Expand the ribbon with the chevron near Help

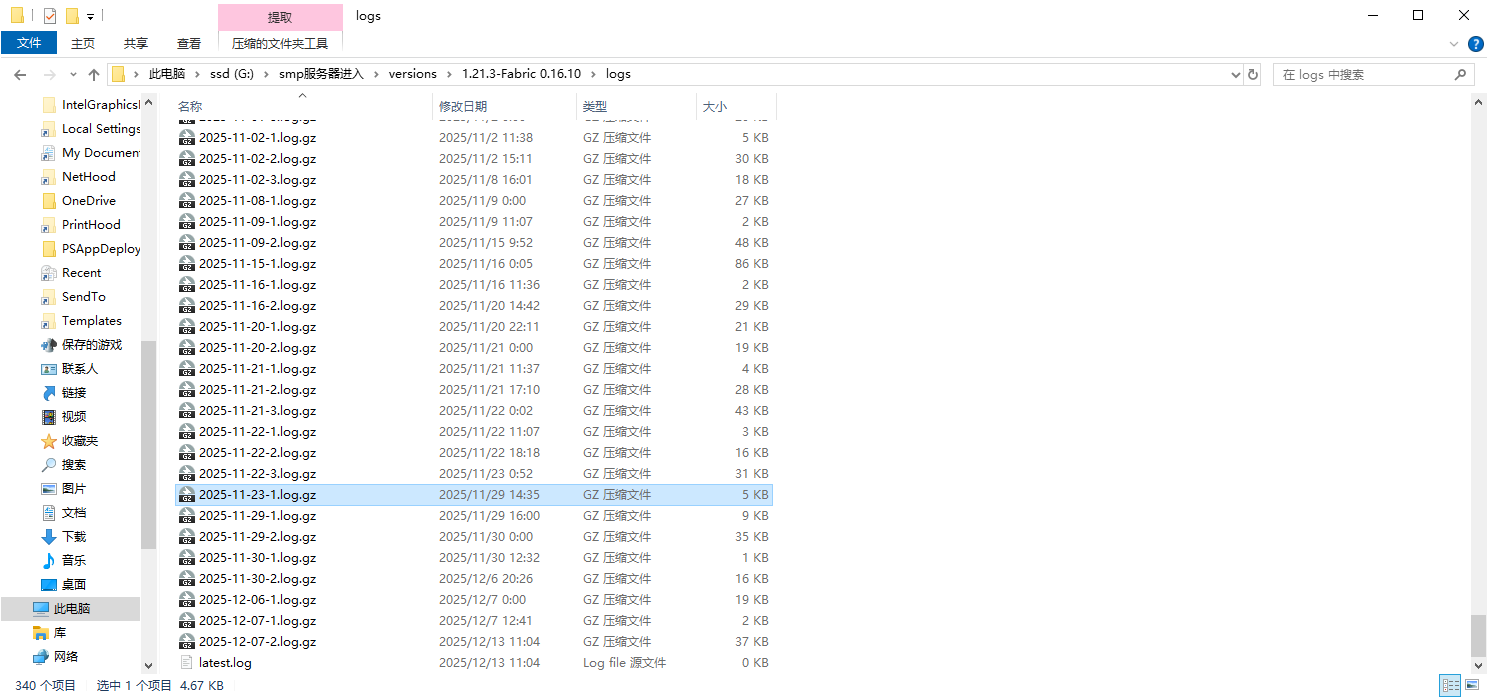[1454, 44]
